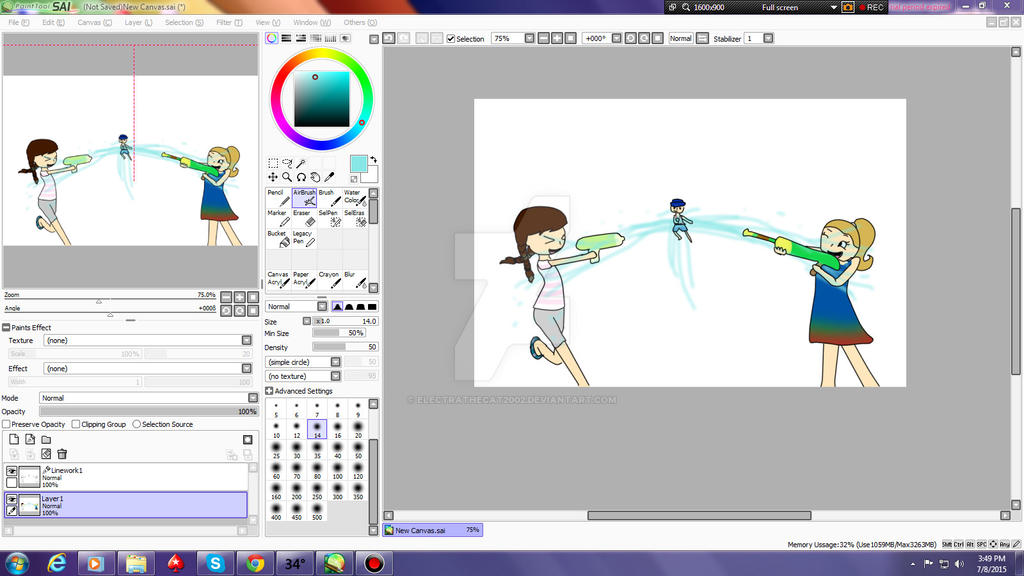Click the cyan foreground color swatch
Image resolution: width=1024 pixels, height=576 pixels.
coord(359,163)
